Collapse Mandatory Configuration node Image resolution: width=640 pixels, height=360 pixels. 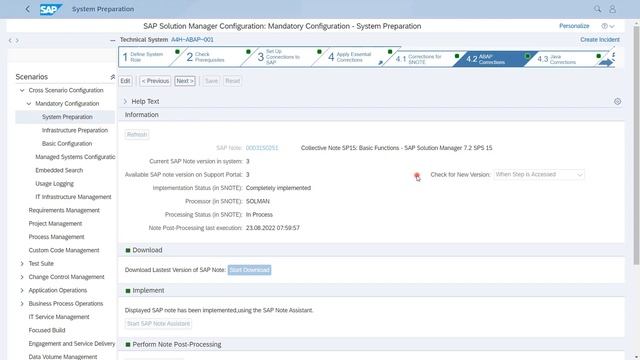[x=29, y=104]
